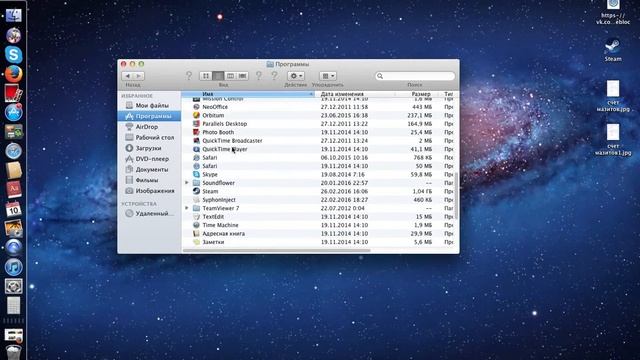This screenshot has width=640, height=360.
Task: Select the Parallels Desktop app icon
Action: coord(196,124)
